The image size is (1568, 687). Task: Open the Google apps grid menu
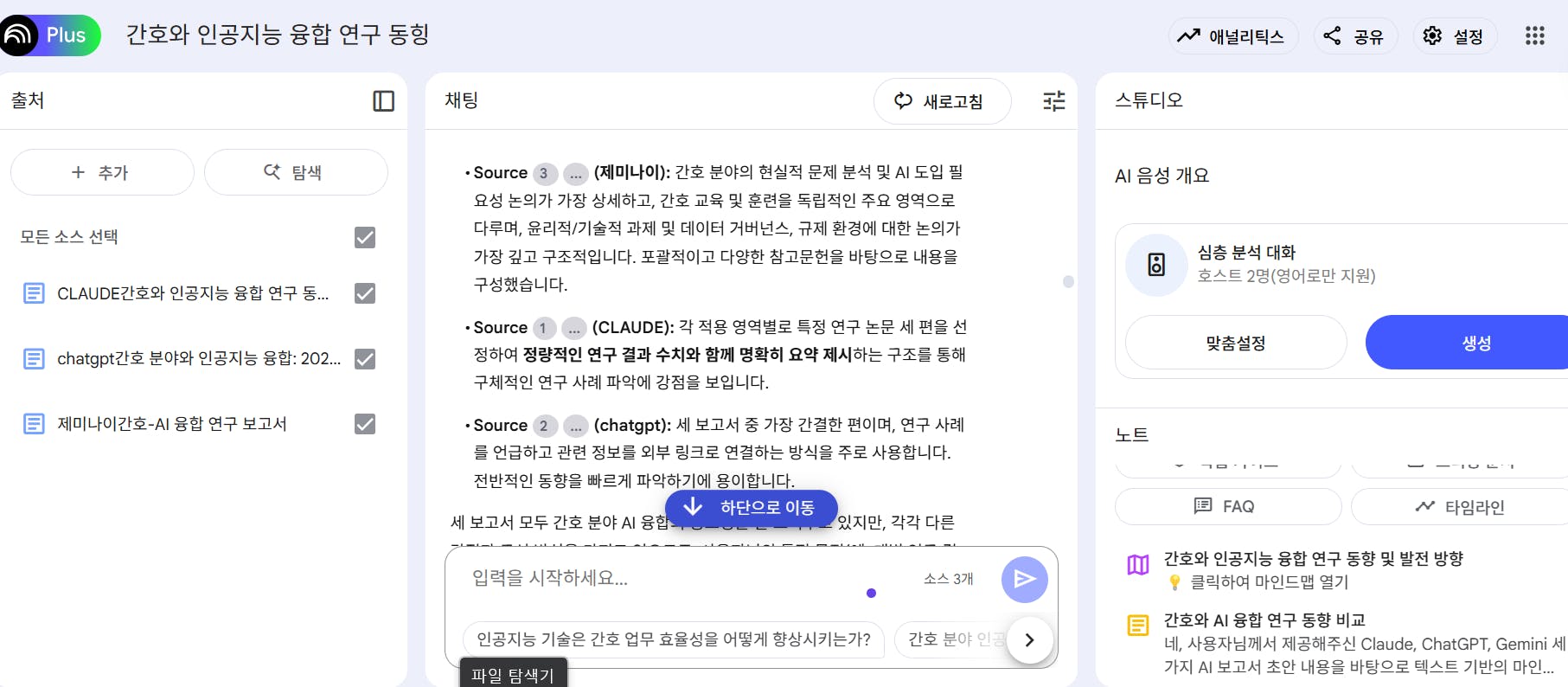[1534, 35]
